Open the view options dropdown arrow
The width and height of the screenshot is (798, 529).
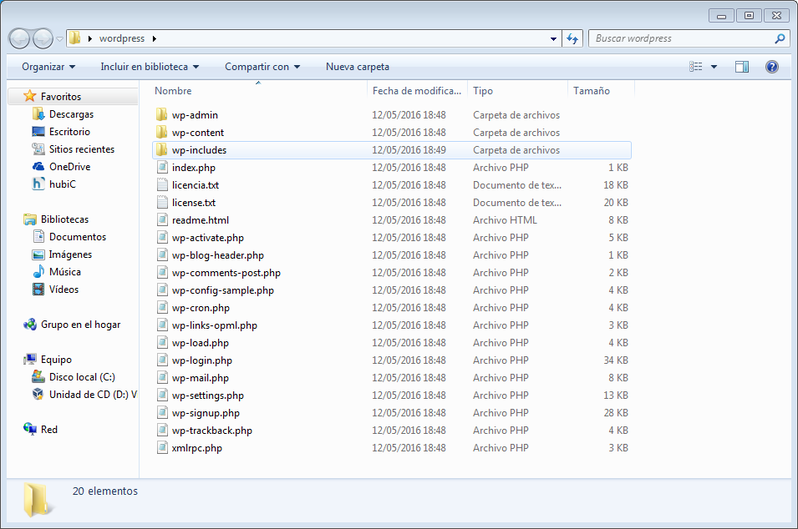pos(714,67)
